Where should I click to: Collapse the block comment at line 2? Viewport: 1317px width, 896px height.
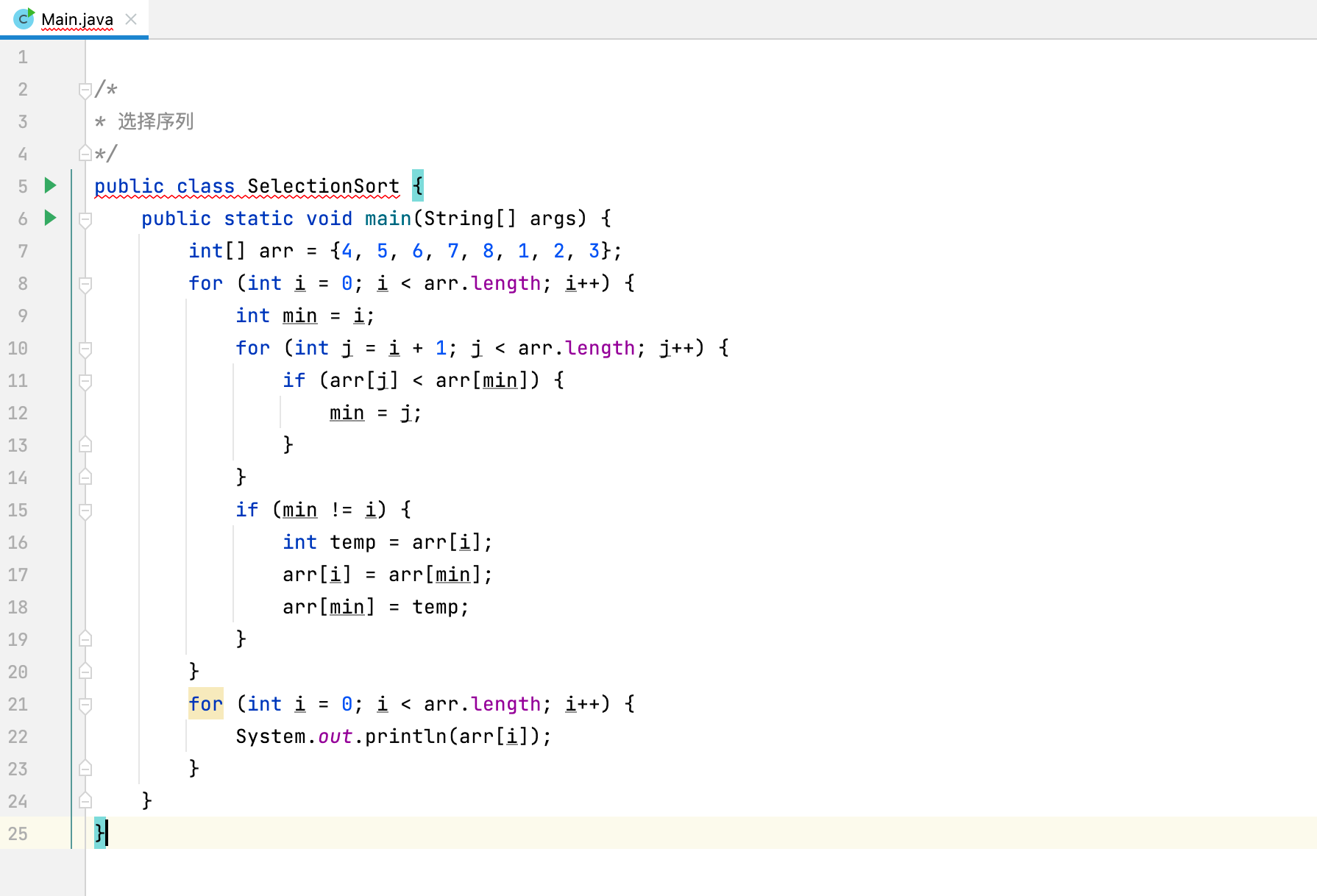point(85,90)
